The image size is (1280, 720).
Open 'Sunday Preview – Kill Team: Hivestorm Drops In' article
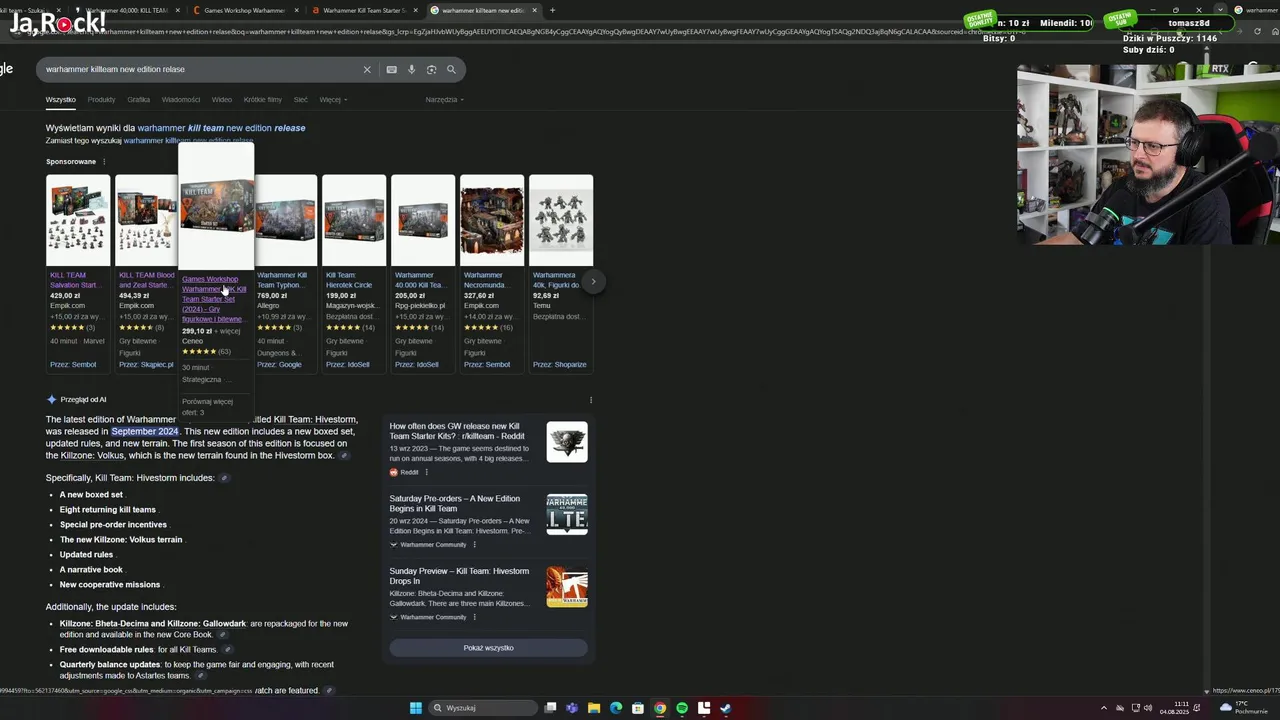click(x=459, y=576)
